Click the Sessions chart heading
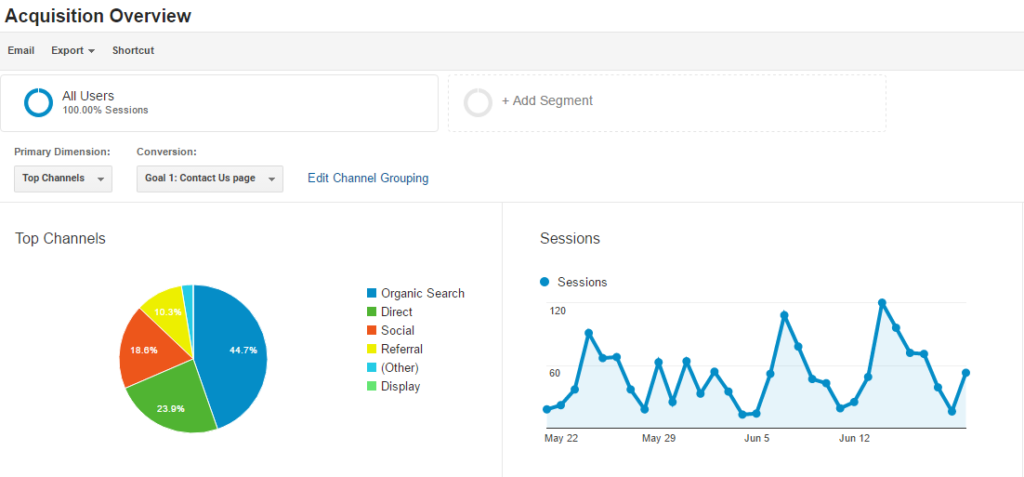The width and height of the screenshot is (1024, 477). pos(570,238)
